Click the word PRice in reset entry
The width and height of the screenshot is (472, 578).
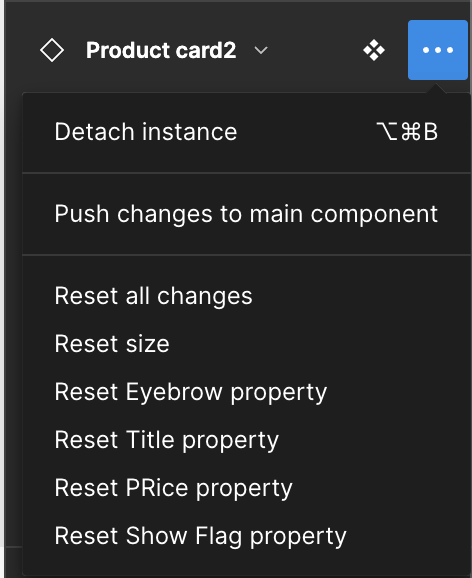[157, 488]
